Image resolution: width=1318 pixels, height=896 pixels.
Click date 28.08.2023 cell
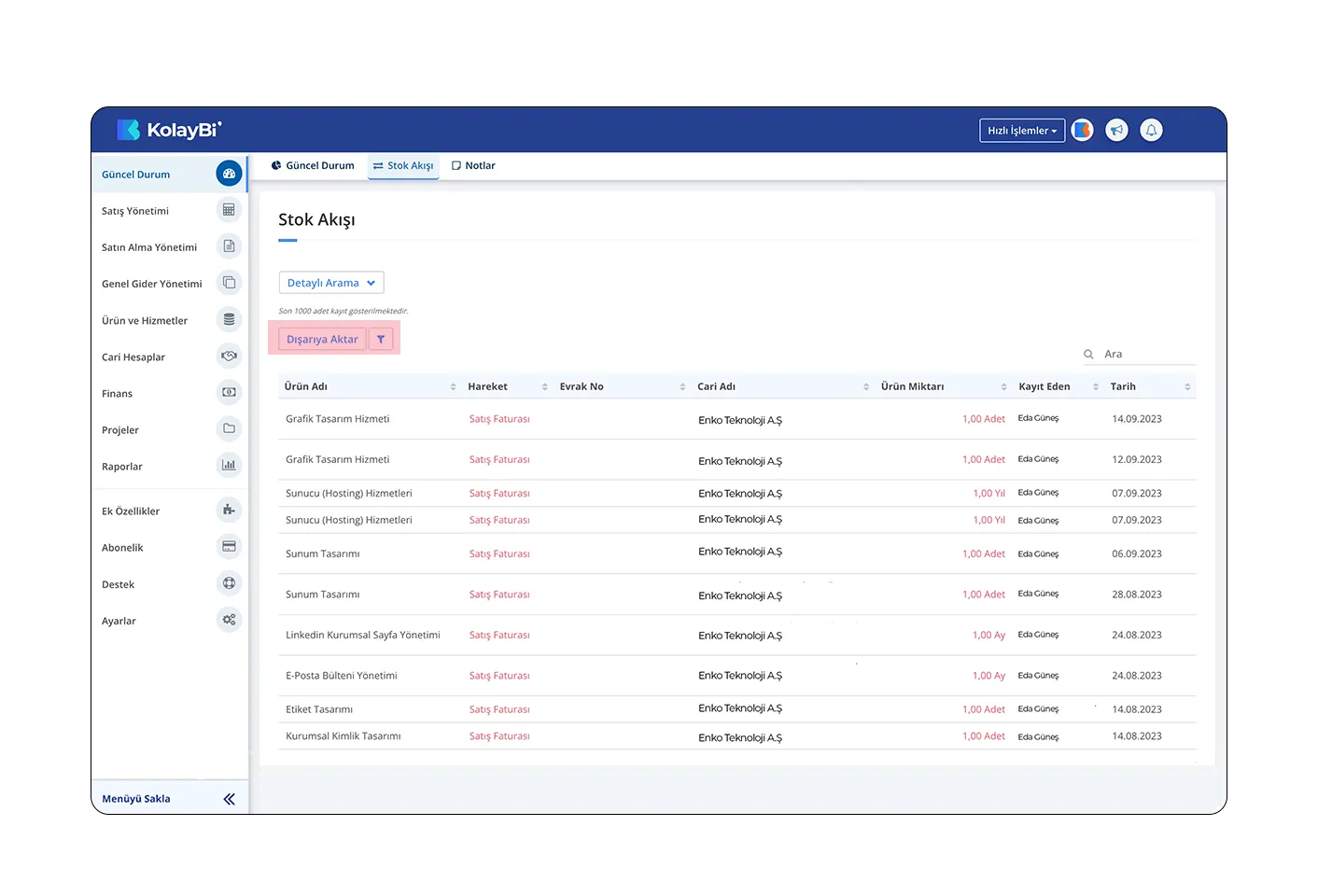coord(1137,595)
